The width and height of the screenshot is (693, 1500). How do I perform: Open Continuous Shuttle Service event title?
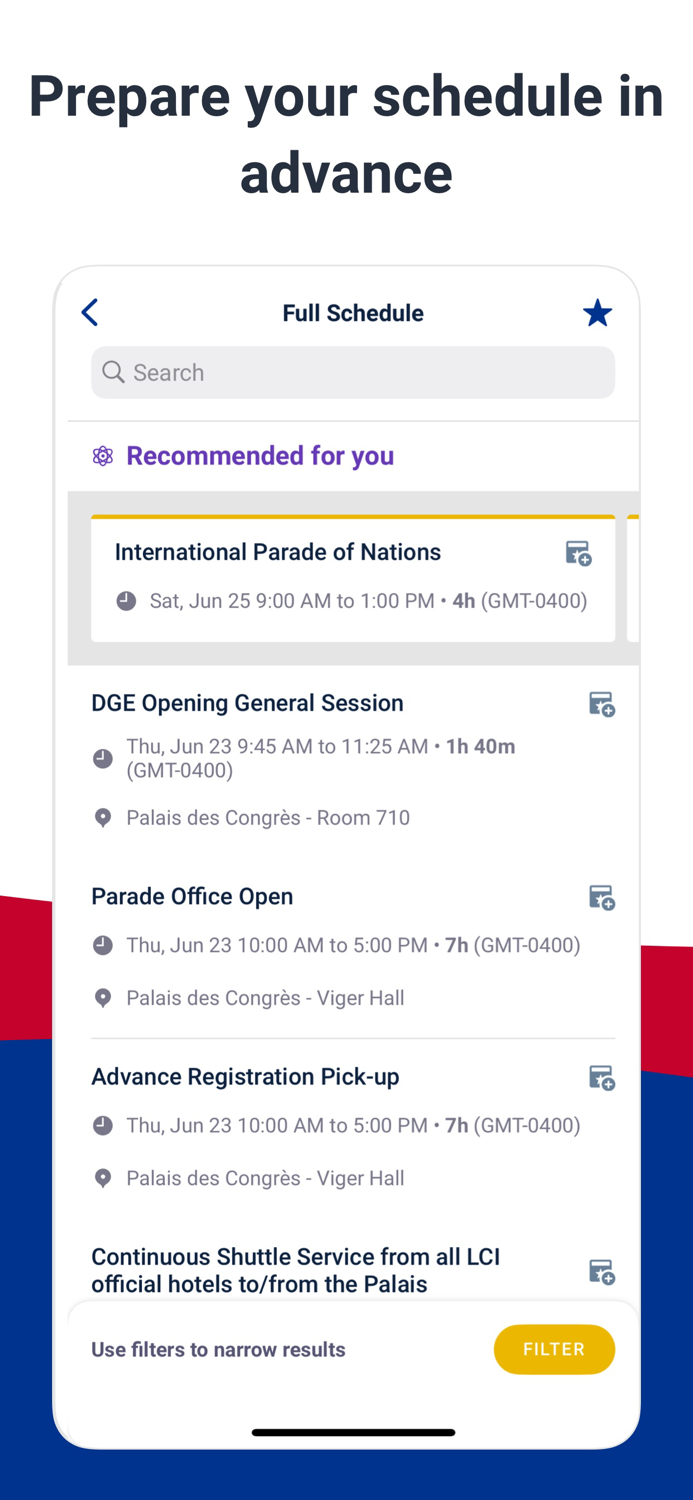pyautogui.click(x=295, y=1270)
